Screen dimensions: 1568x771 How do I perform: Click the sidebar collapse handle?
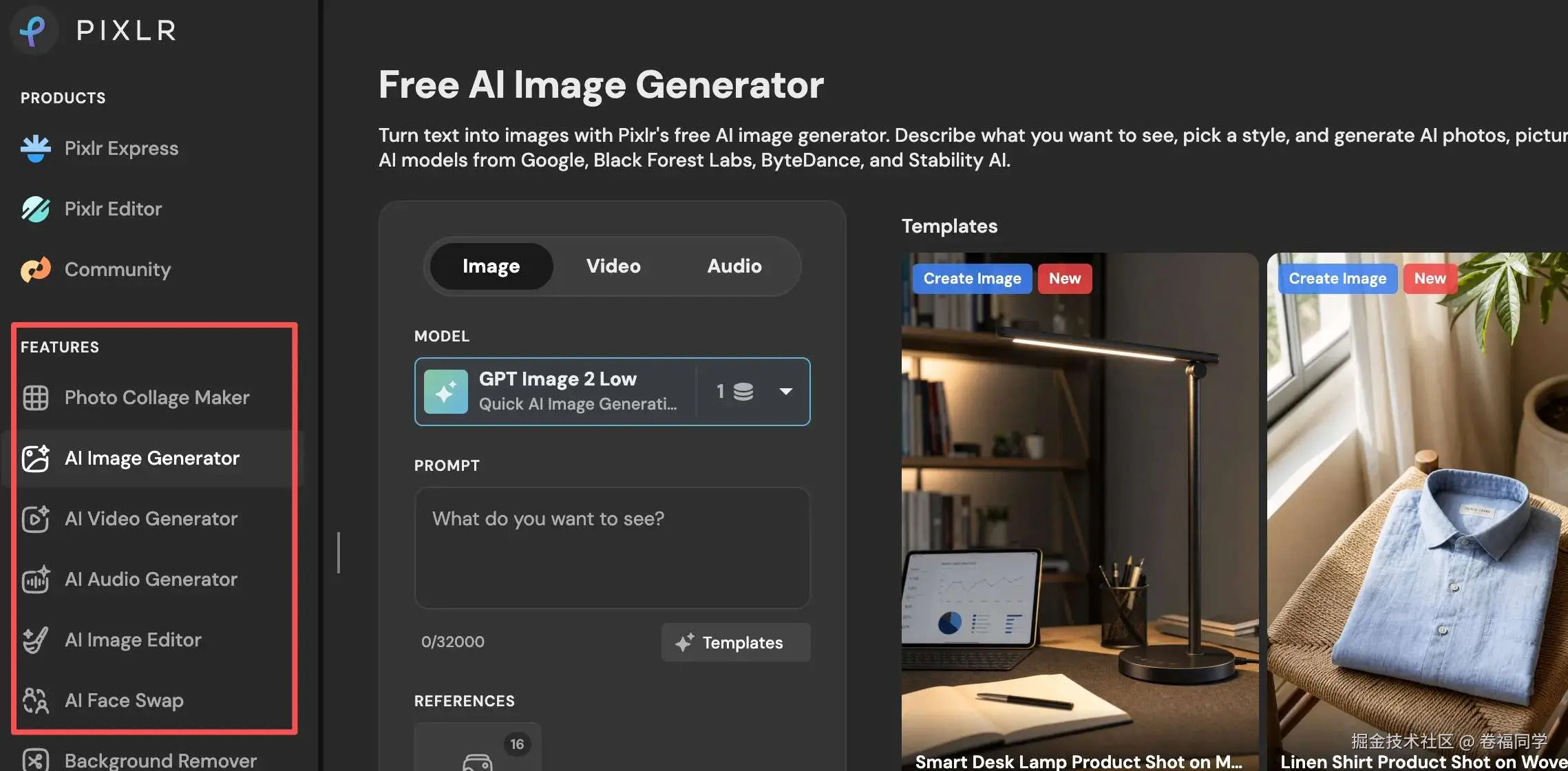[339, 552]
